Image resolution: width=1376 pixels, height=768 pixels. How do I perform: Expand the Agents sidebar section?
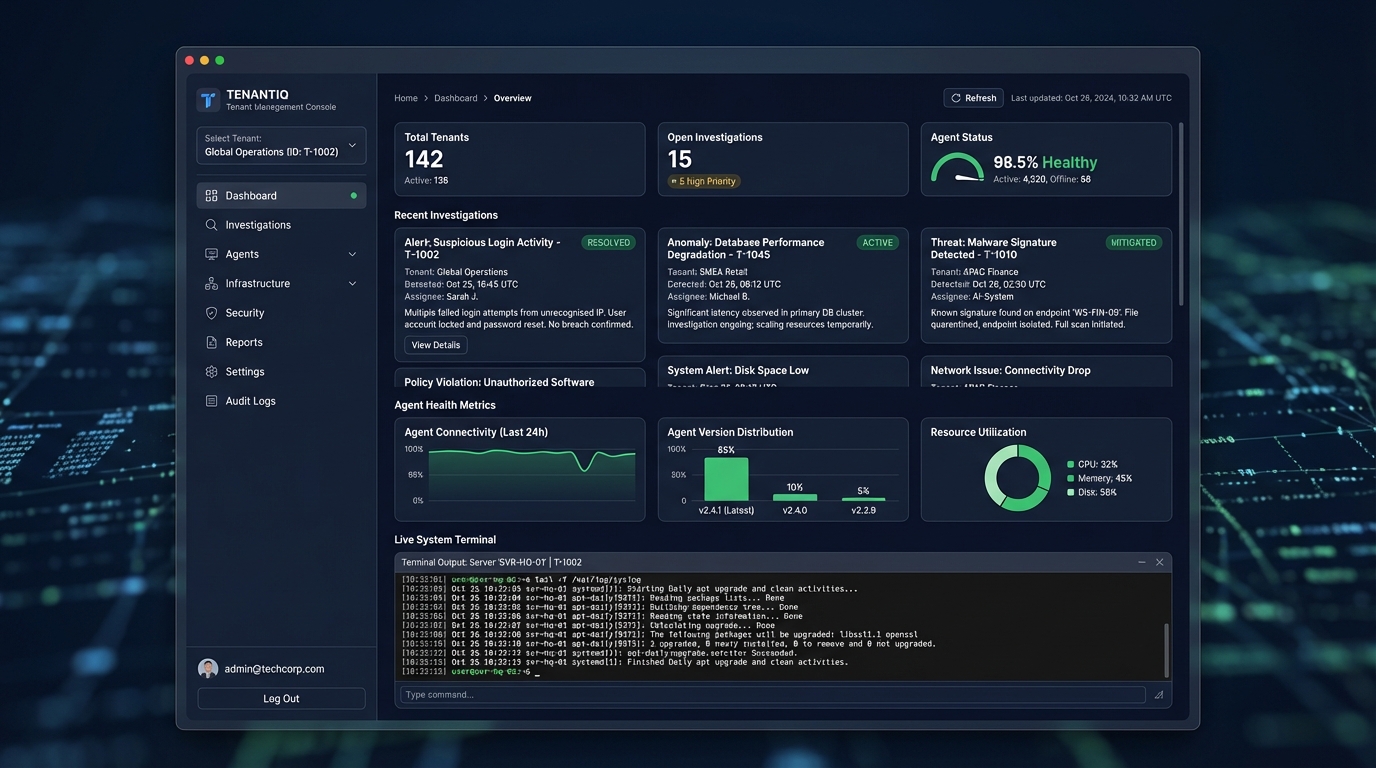(x=351, y=253)
